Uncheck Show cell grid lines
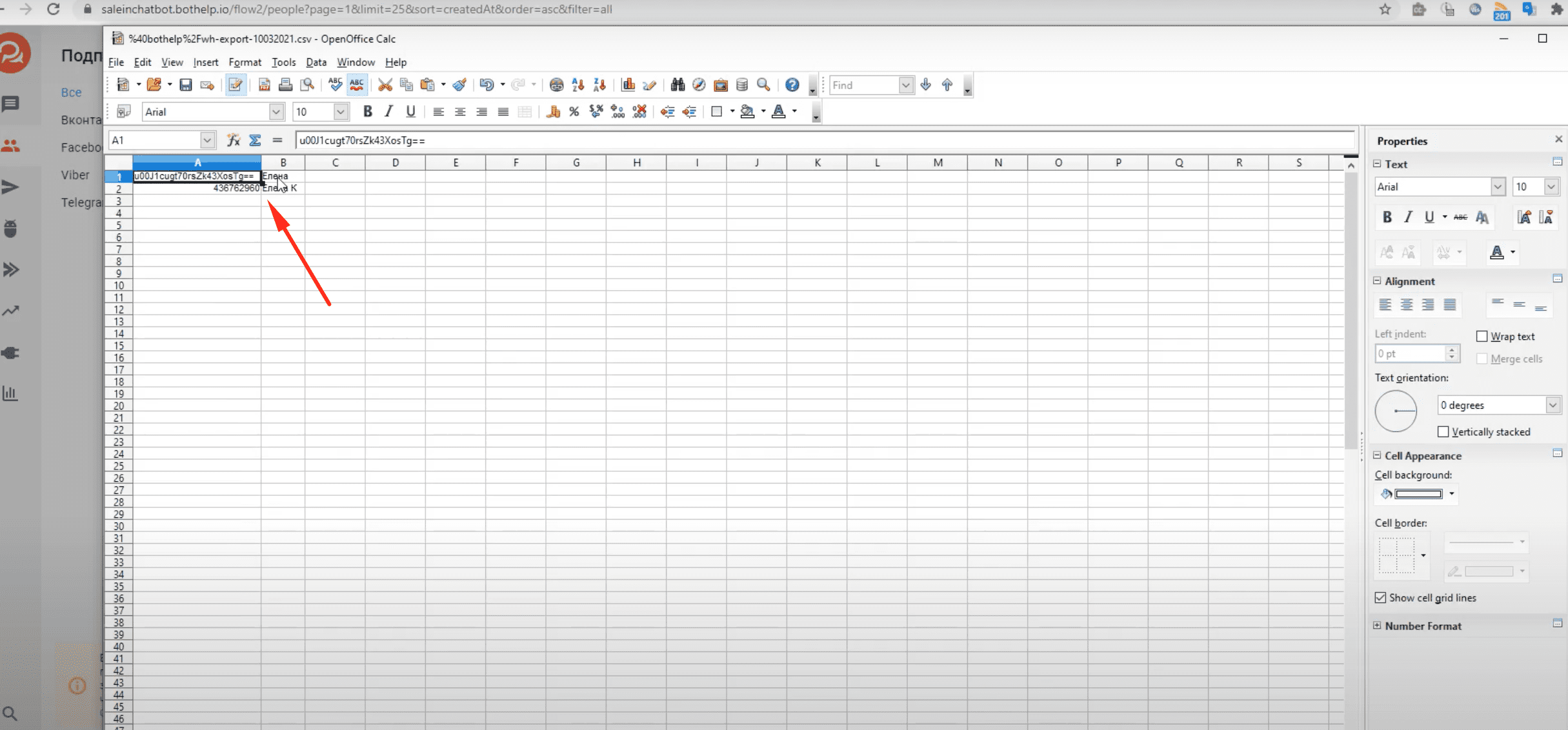1568x730 pixels. [x=1380, y=598]
